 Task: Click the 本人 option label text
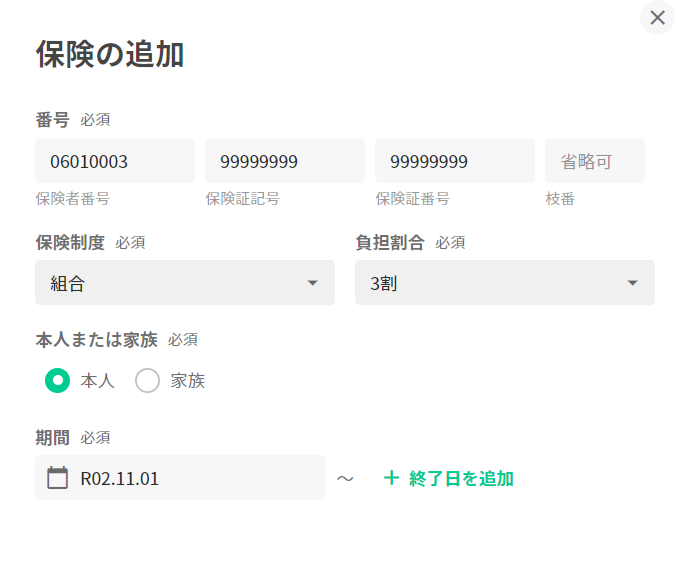point(98,381)
